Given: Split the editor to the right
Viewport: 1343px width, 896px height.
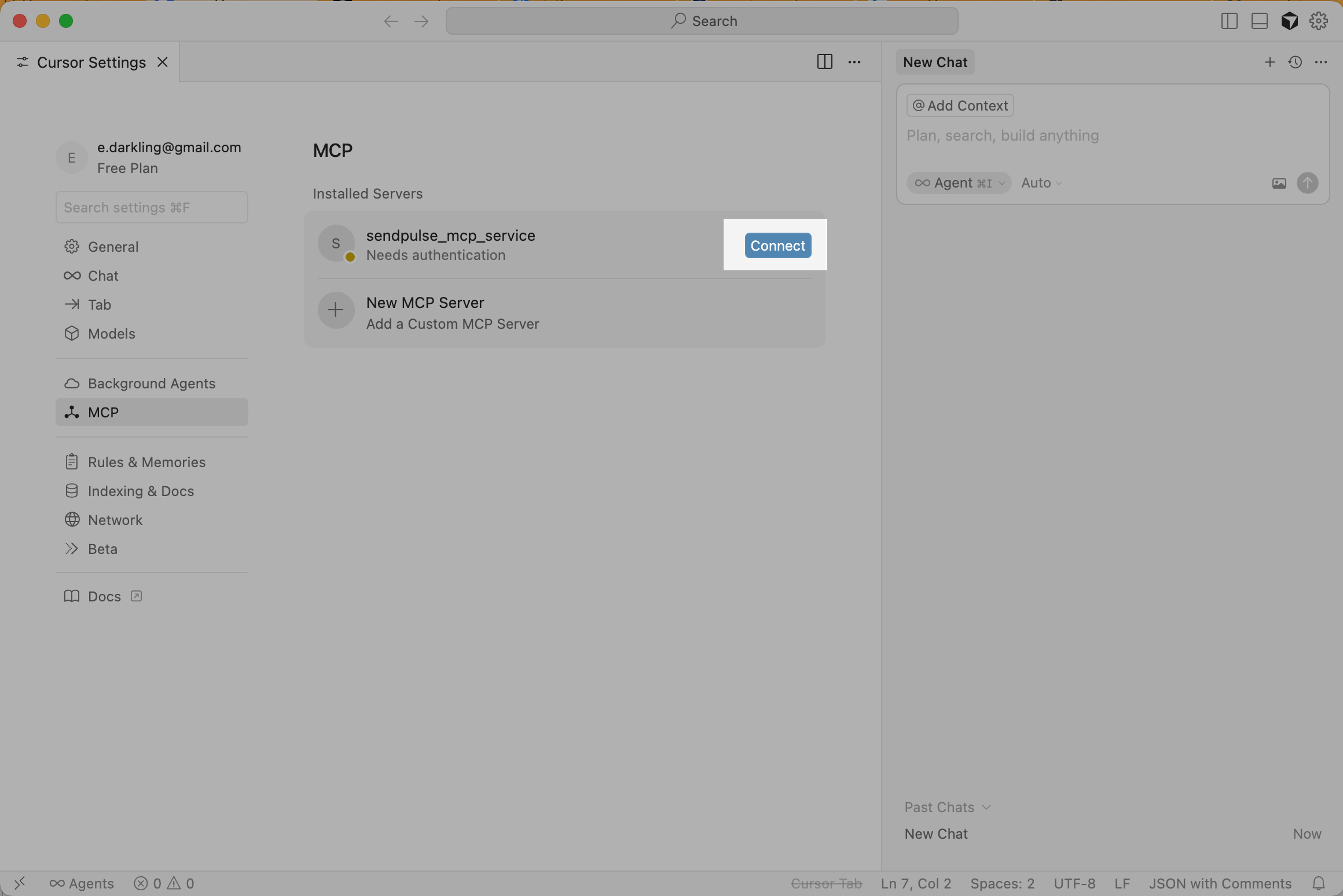Looking at the screenshot, I should [824, 62].
